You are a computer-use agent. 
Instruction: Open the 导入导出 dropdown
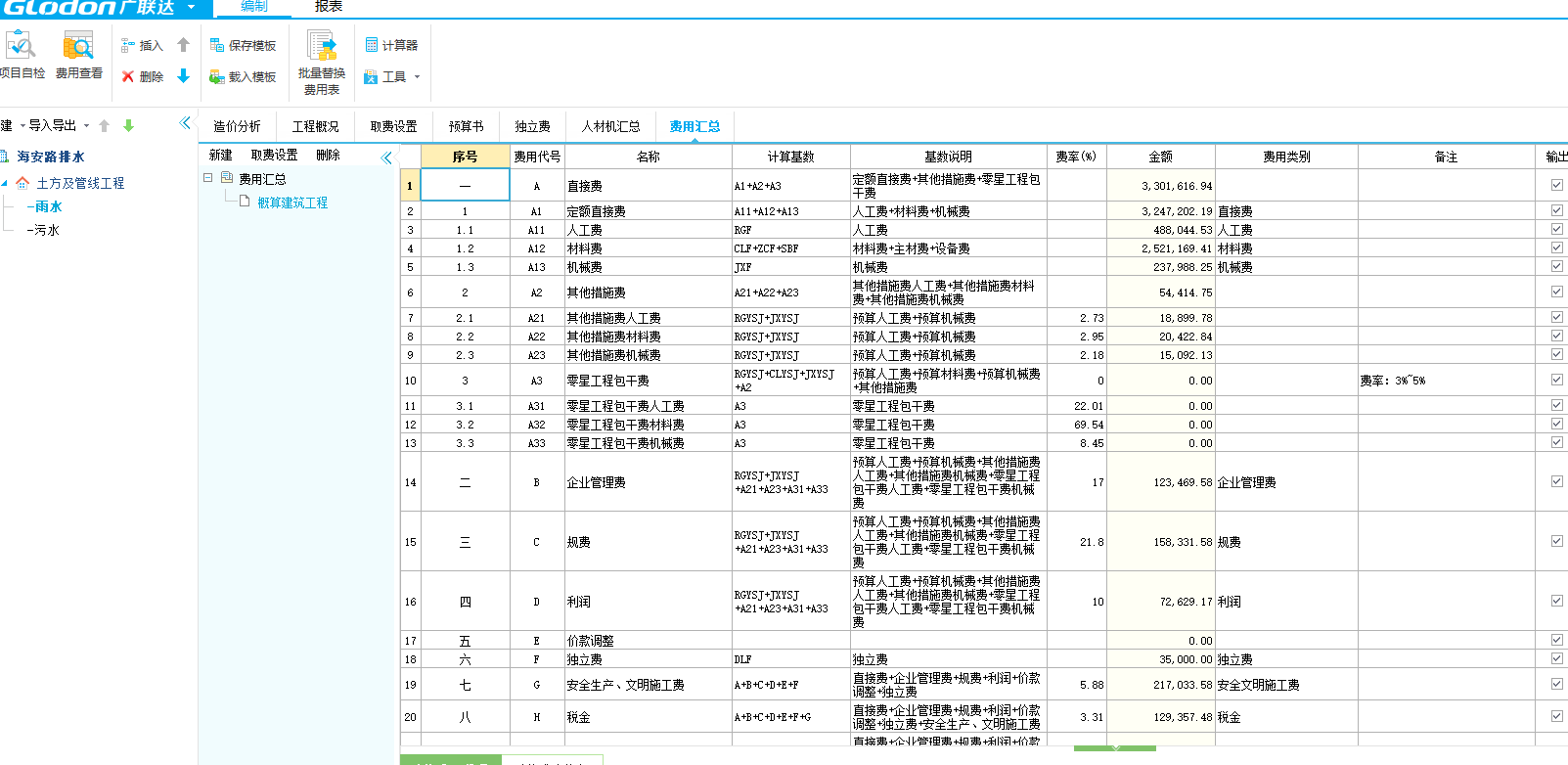(x=58, y=125)
